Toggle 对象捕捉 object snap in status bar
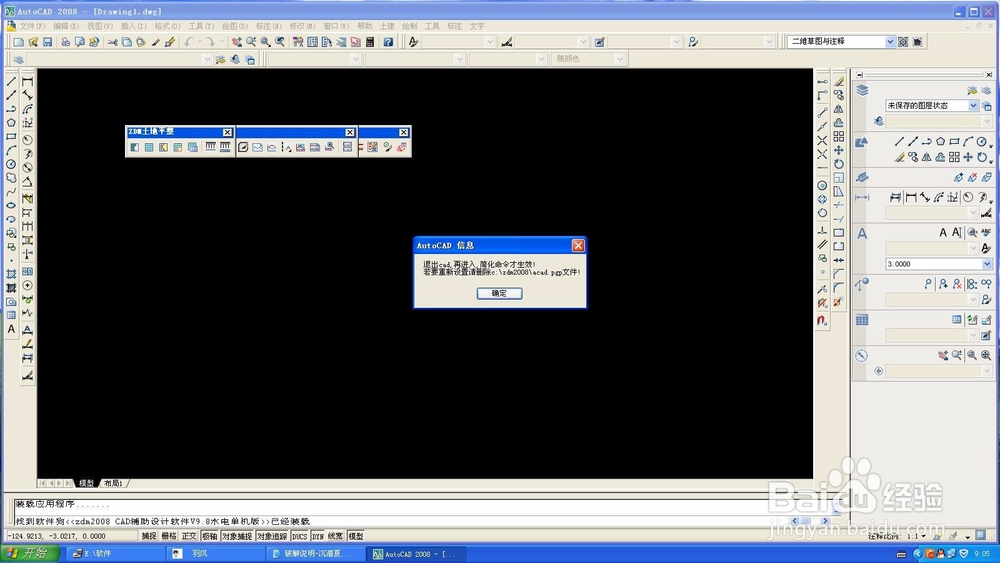Image resolution: width=1000 pixels, height=563 pixels. click(237, 536)
